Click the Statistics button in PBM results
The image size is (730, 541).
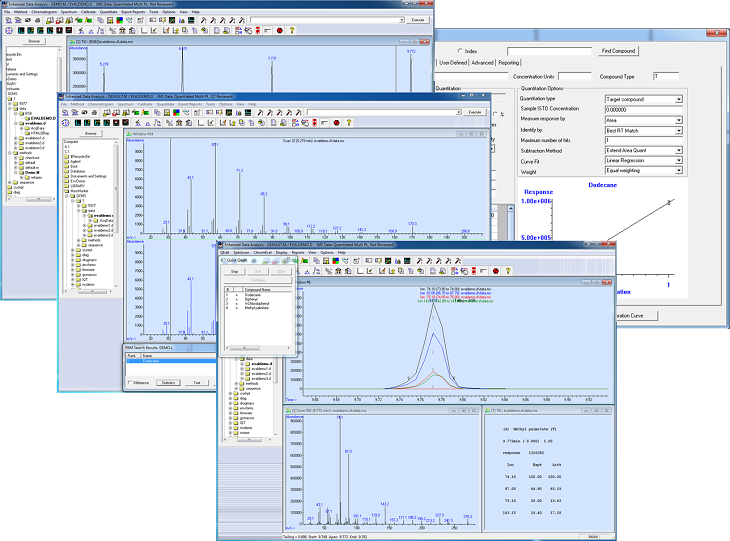pyautogui.click(x=168, y=382)
